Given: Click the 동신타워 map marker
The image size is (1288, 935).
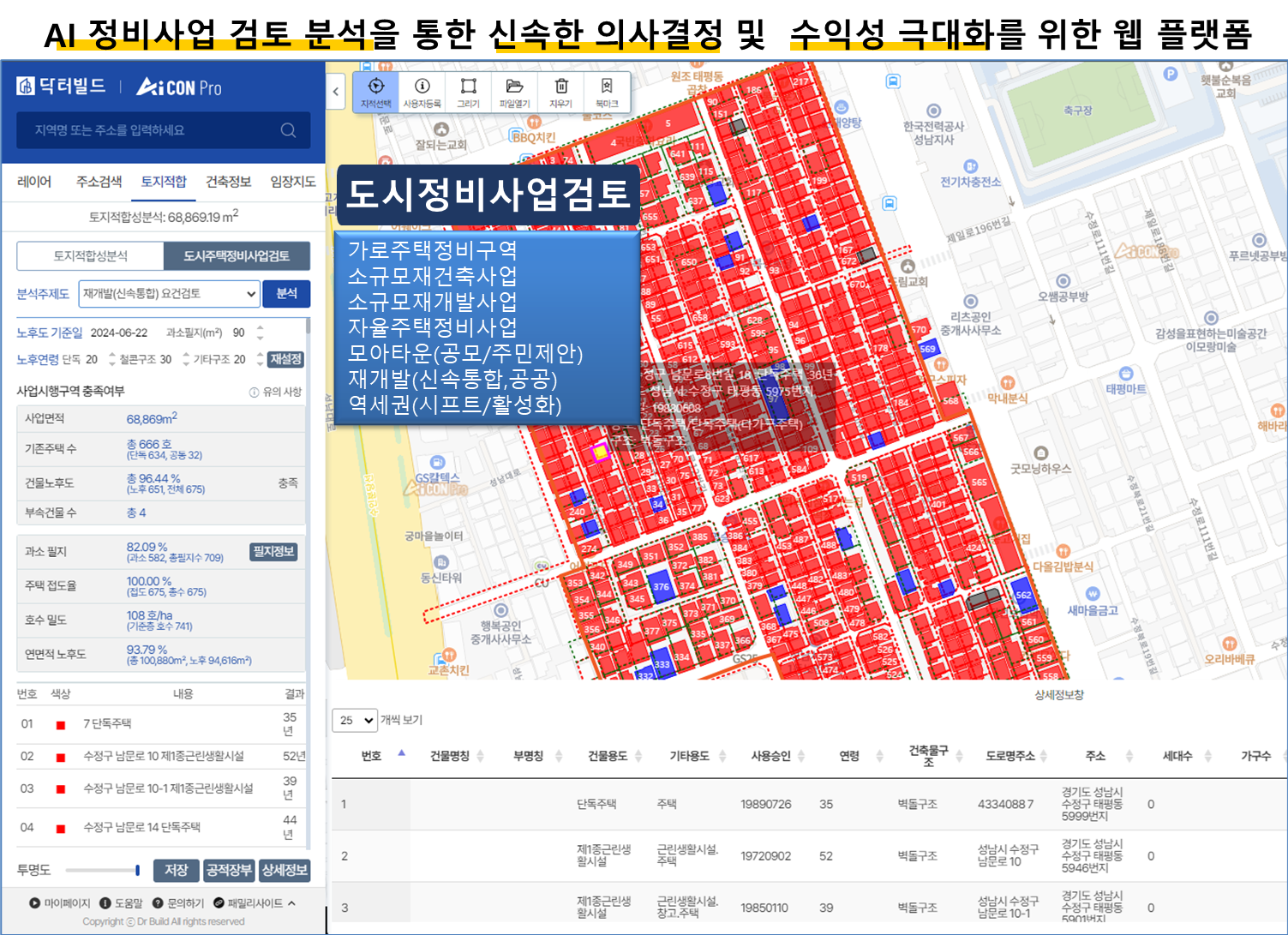Looking at the screenshot, I should [441, 562].
